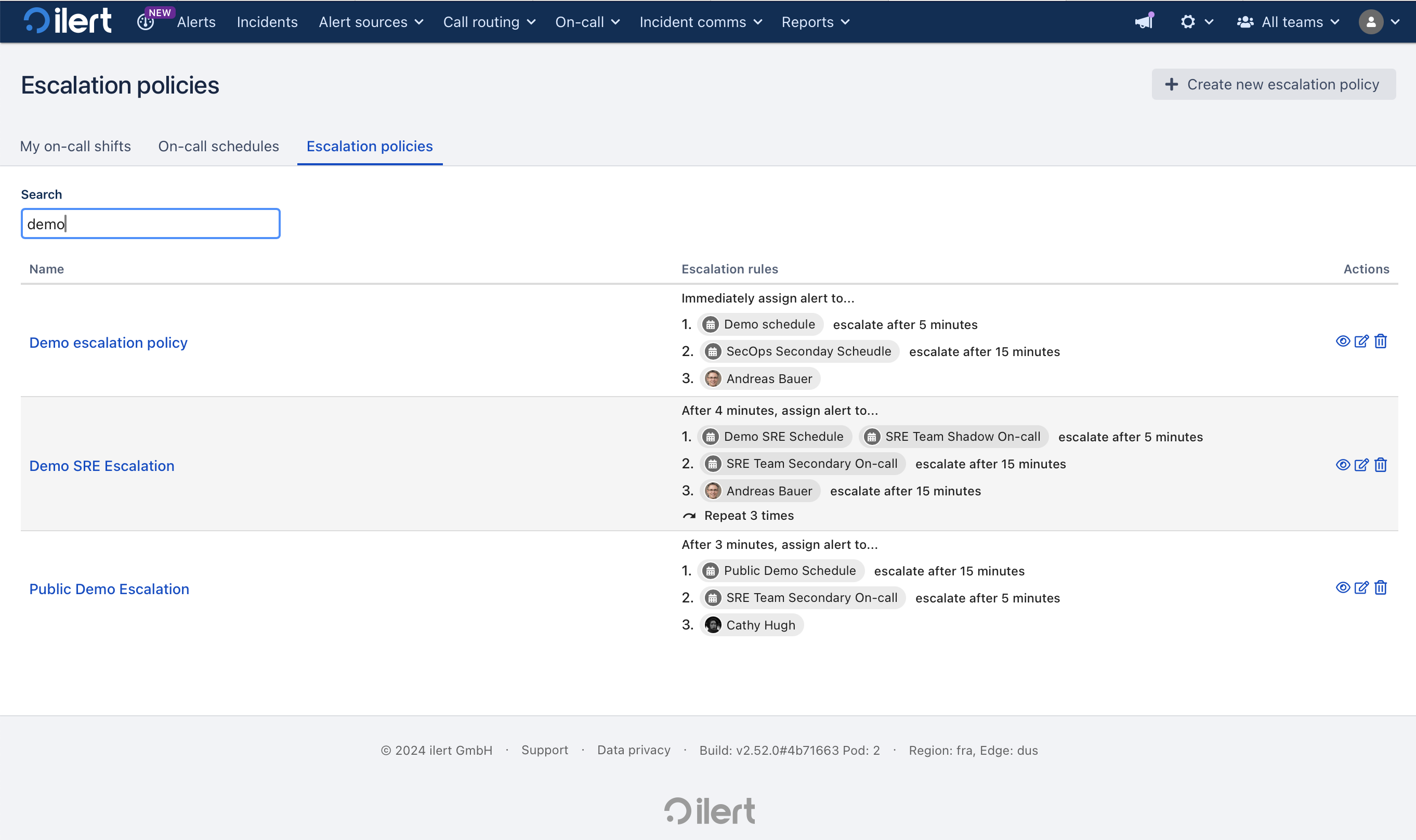Expand the Alert sources dropdown

(371, 22)
